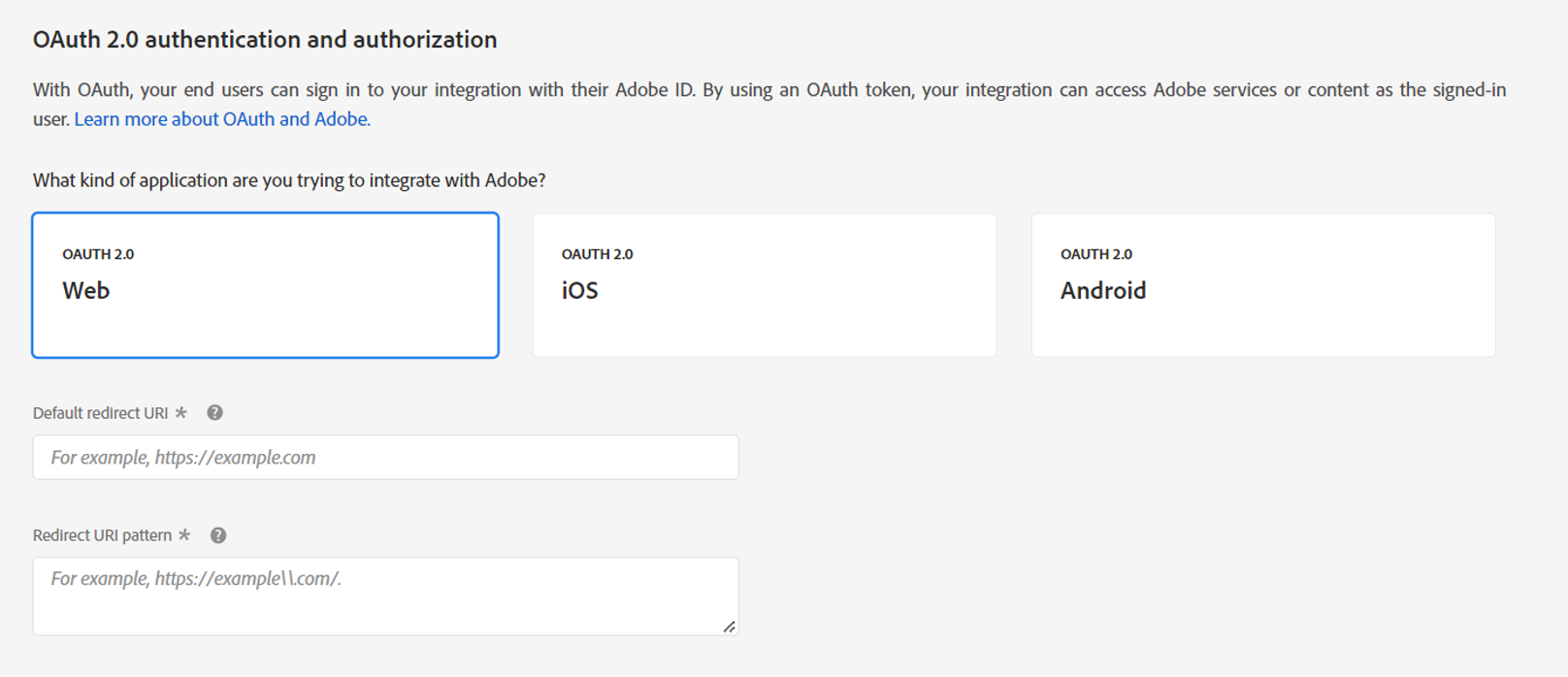
Task: Click the OAUTH 2.0 caption above Web
Action: click(98, 254)
